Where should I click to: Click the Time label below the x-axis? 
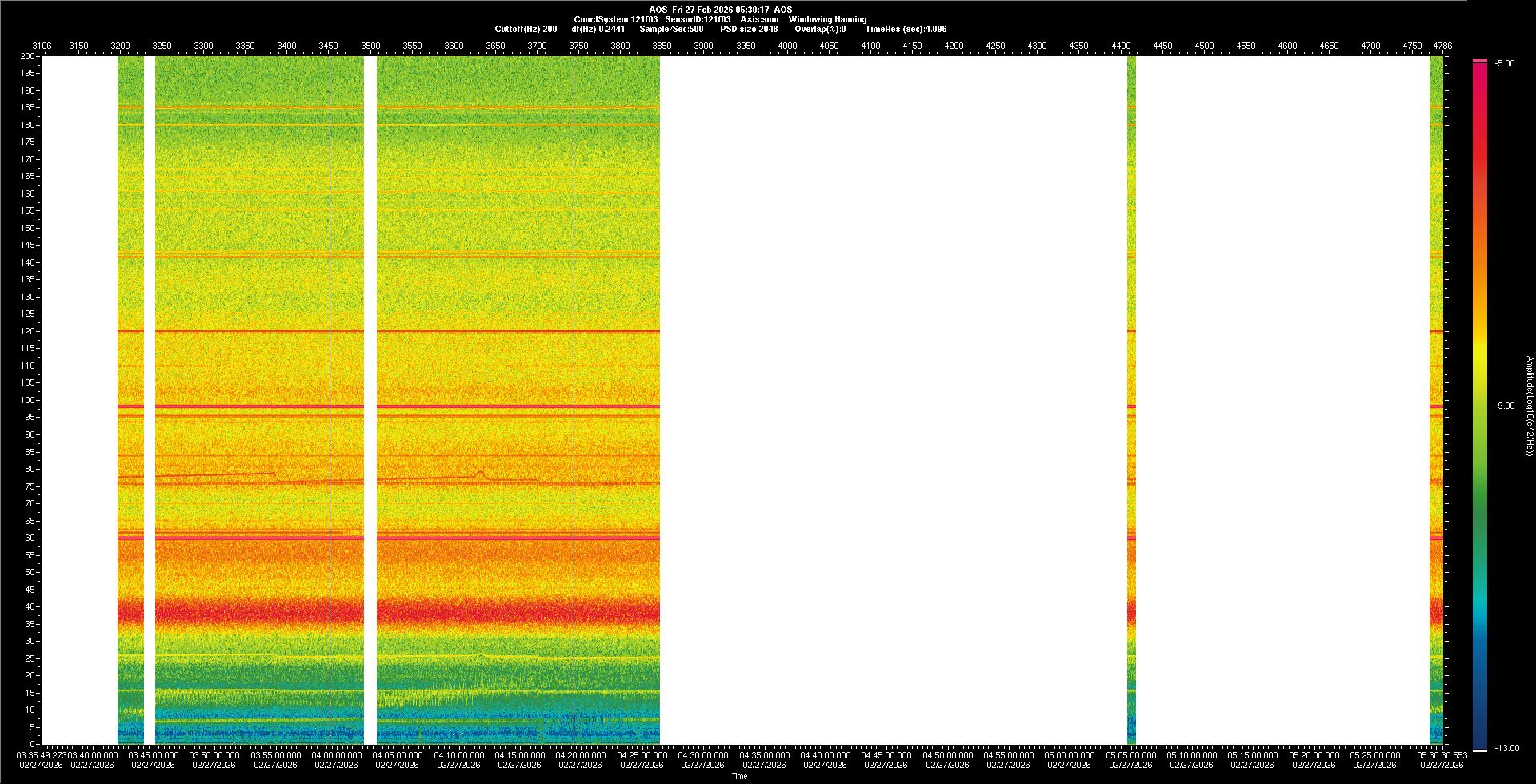[x=739, y=776]
